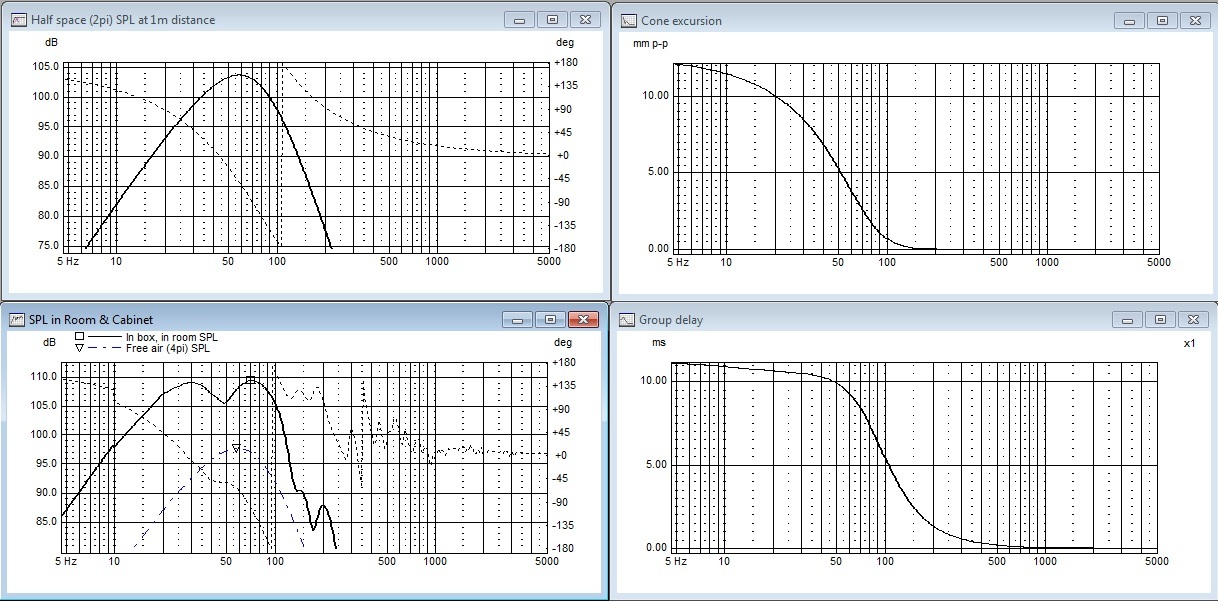Click the "Free air (4pi) SPL" legend label
1218x601 pixels.
168,348
